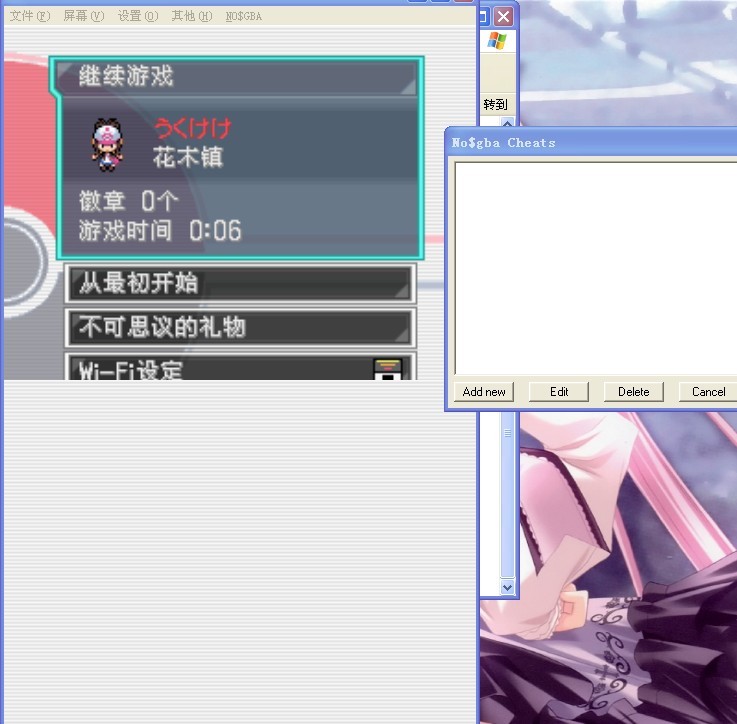Click Cancel in No$gba Cheats

click(708, 392)
